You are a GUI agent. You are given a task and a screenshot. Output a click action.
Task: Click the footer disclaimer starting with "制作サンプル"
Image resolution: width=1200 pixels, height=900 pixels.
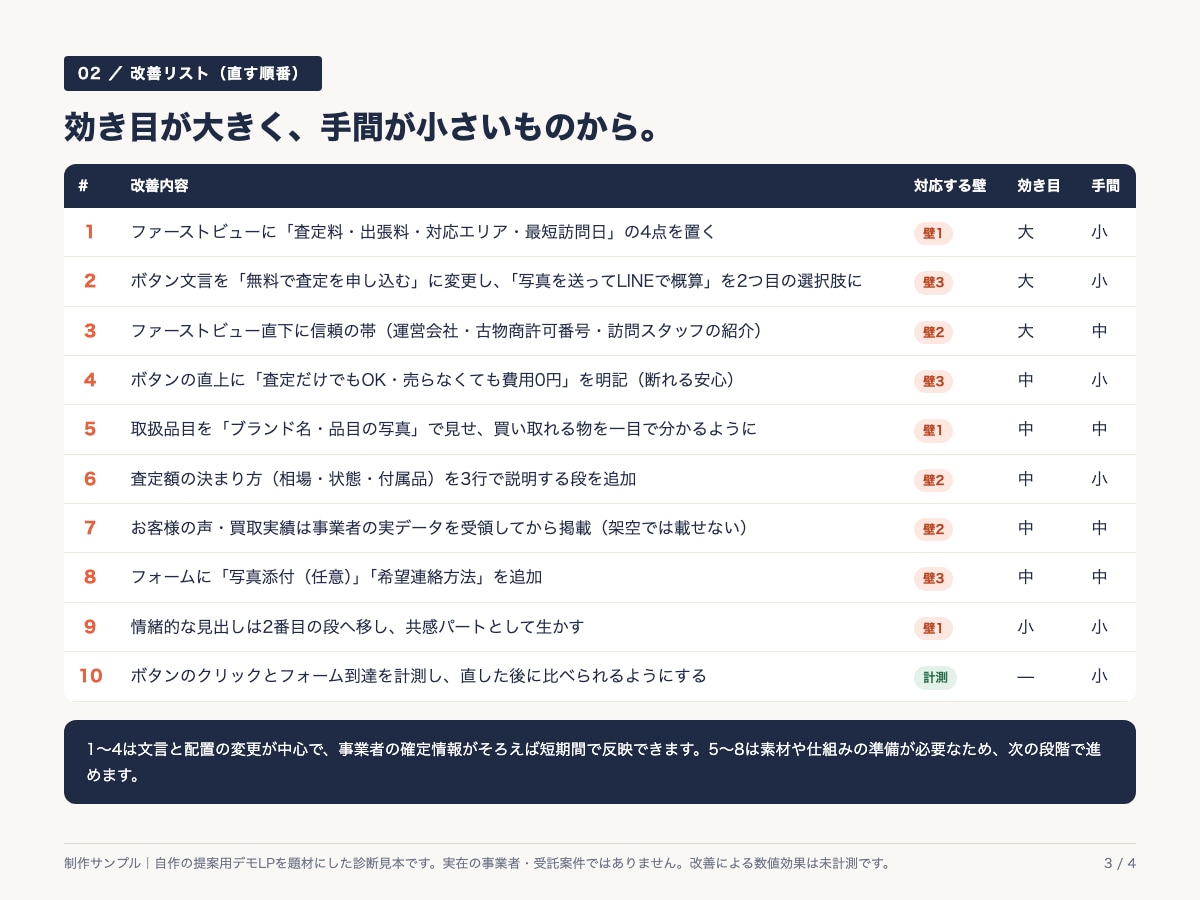tap(477, 863)
